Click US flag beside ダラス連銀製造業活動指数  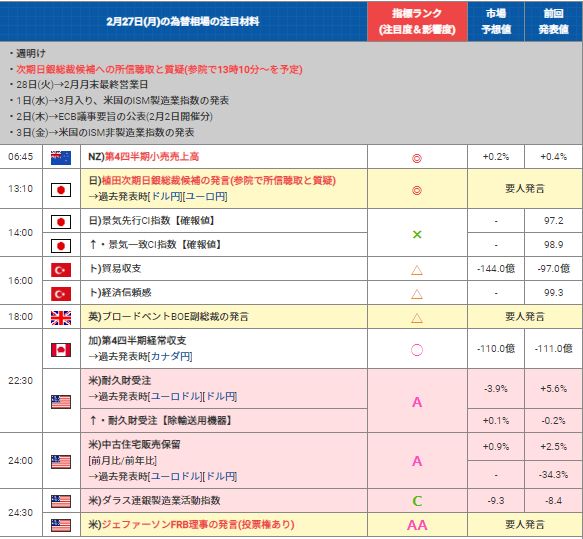click(61, 501)
